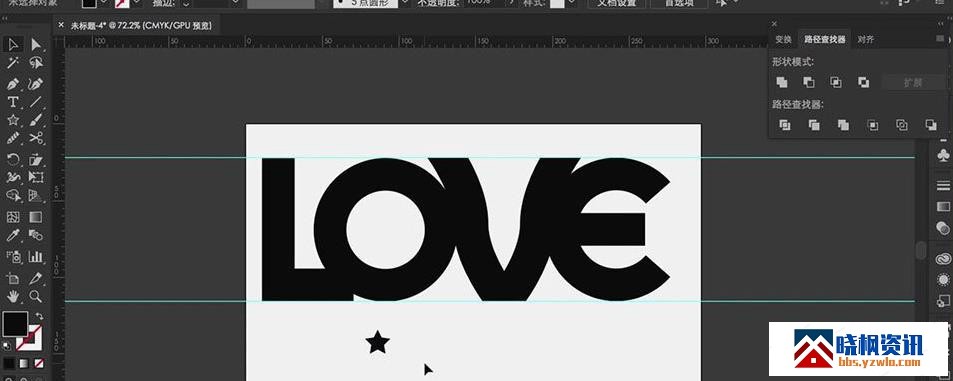
Task: Select the Selection tool (black arrow)
Action: [13, 44]
